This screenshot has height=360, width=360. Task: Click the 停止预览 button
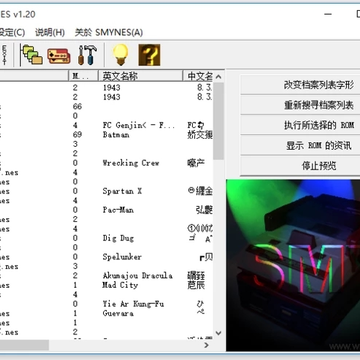pos(300,166)
